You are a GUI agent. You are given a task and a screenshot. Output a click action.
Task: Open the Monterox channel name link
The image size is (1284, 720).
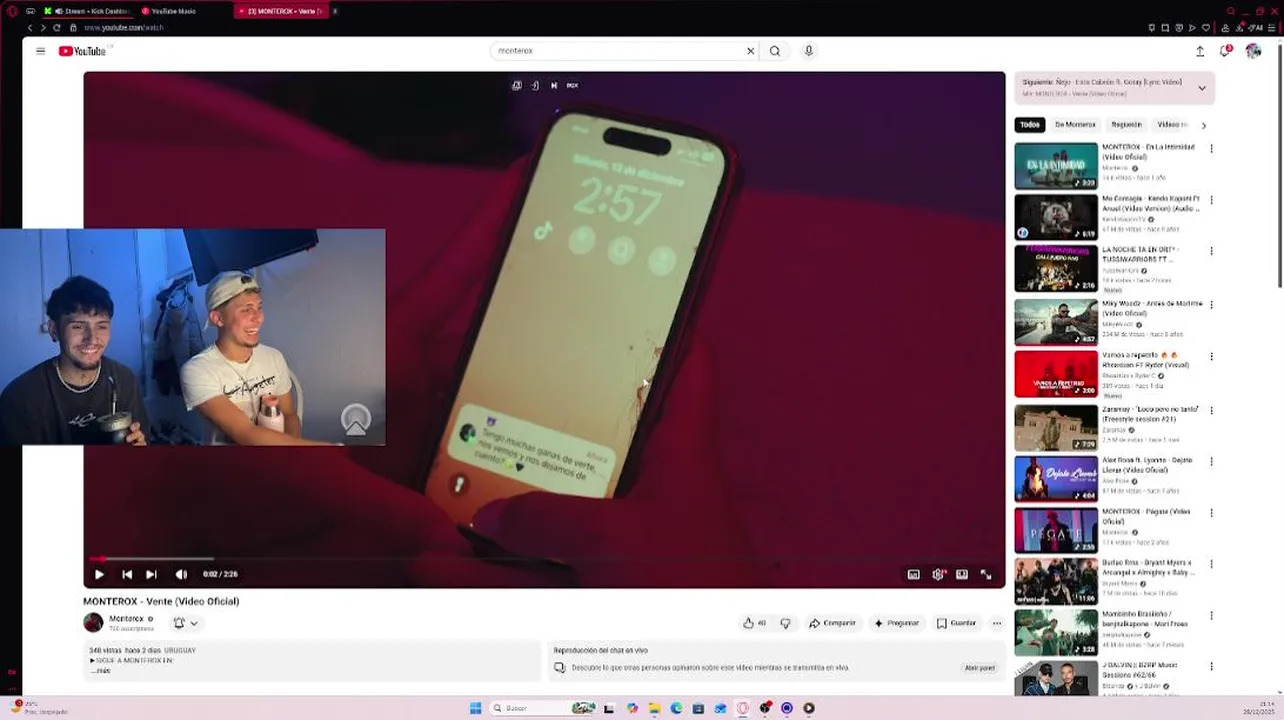(x=126, y=619)
